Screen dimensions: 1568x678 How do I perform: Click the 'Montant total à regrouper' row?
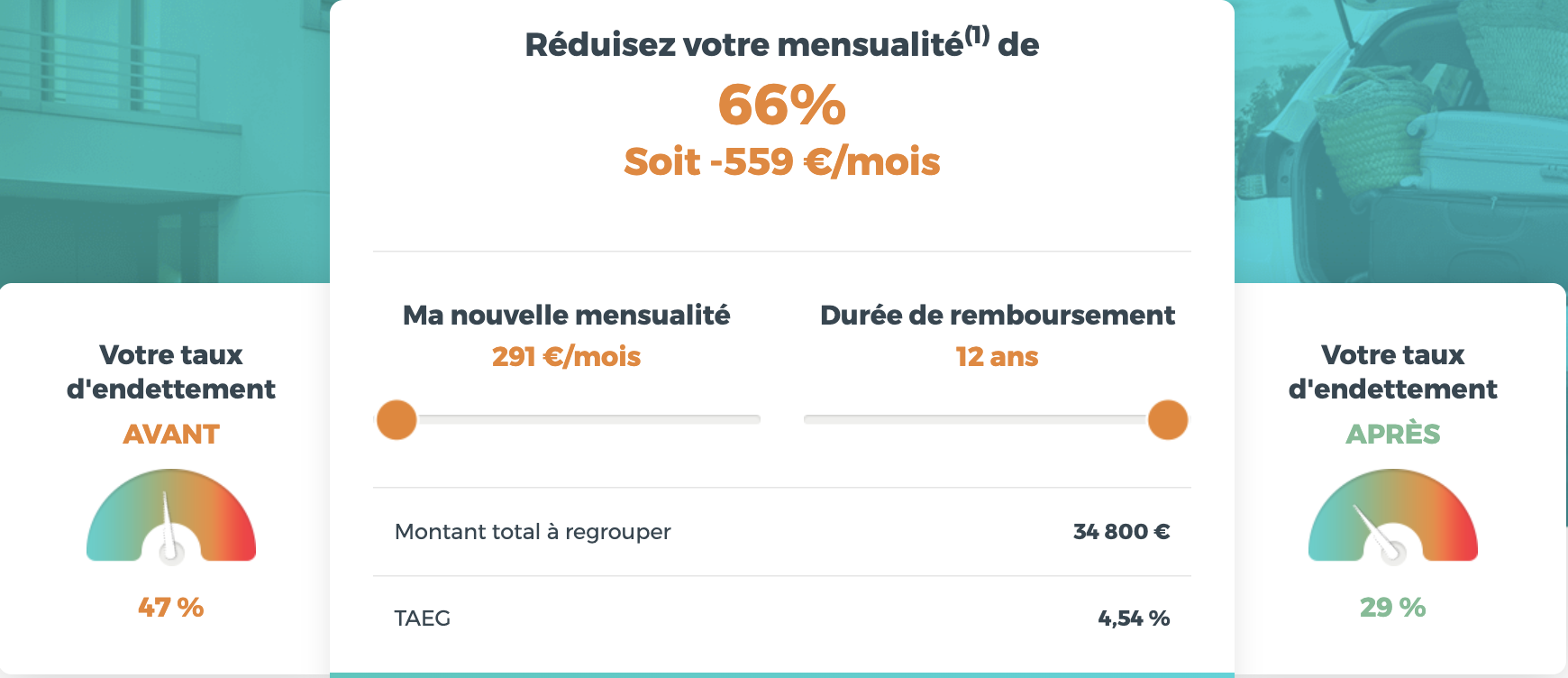click(x=782, y=532)
